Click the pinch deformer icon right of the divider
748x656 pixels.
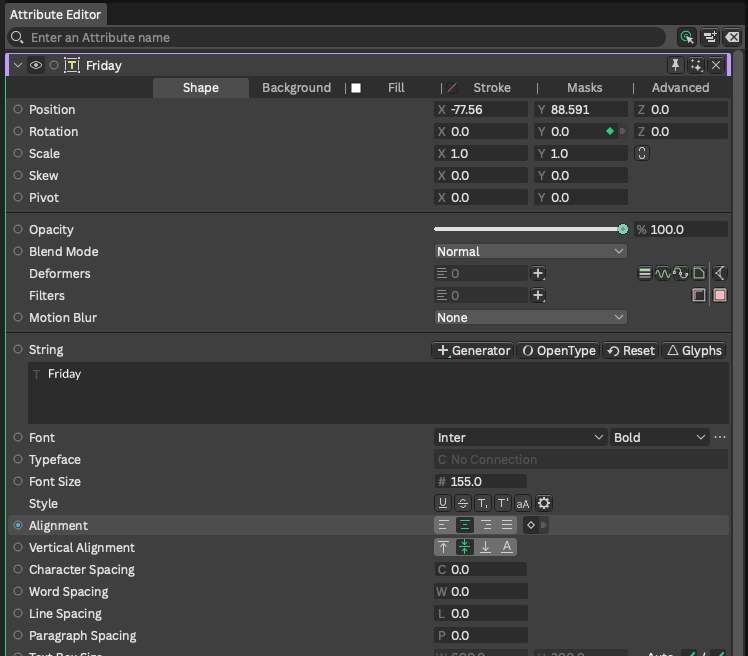[x=720, y=273]
